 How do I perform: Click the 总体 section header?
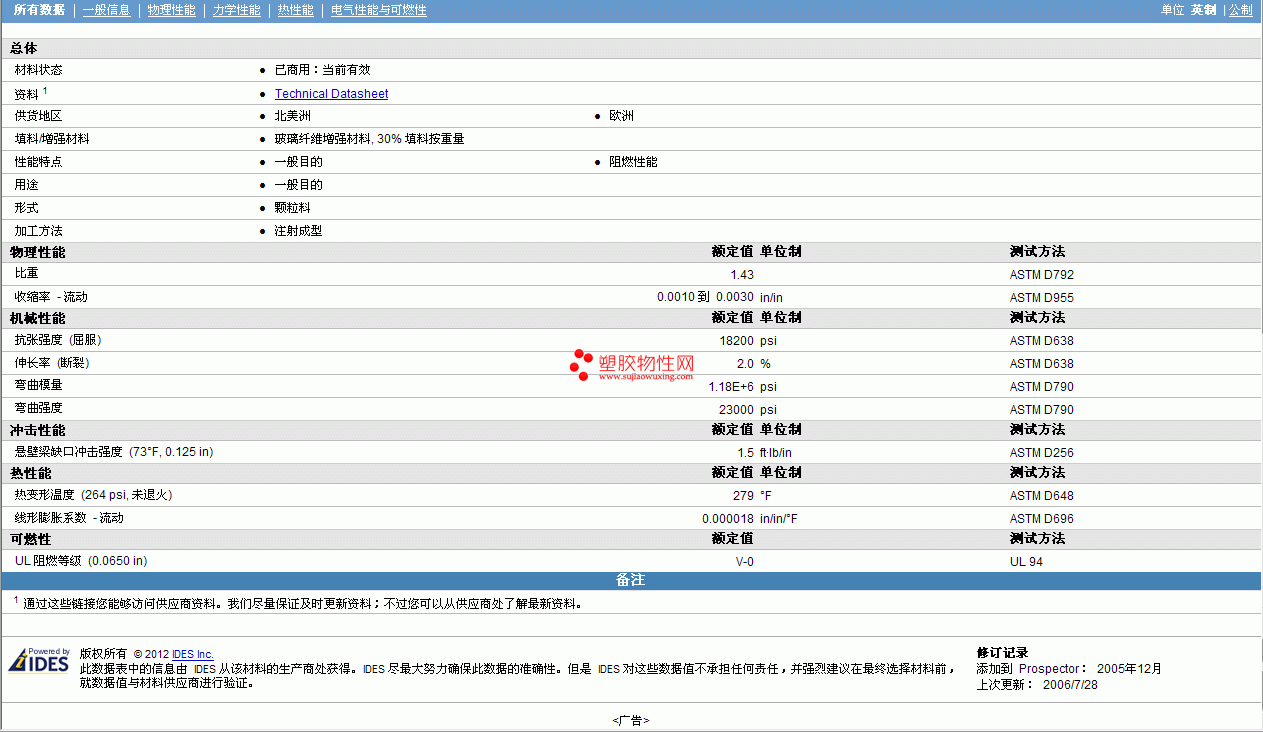24,48
